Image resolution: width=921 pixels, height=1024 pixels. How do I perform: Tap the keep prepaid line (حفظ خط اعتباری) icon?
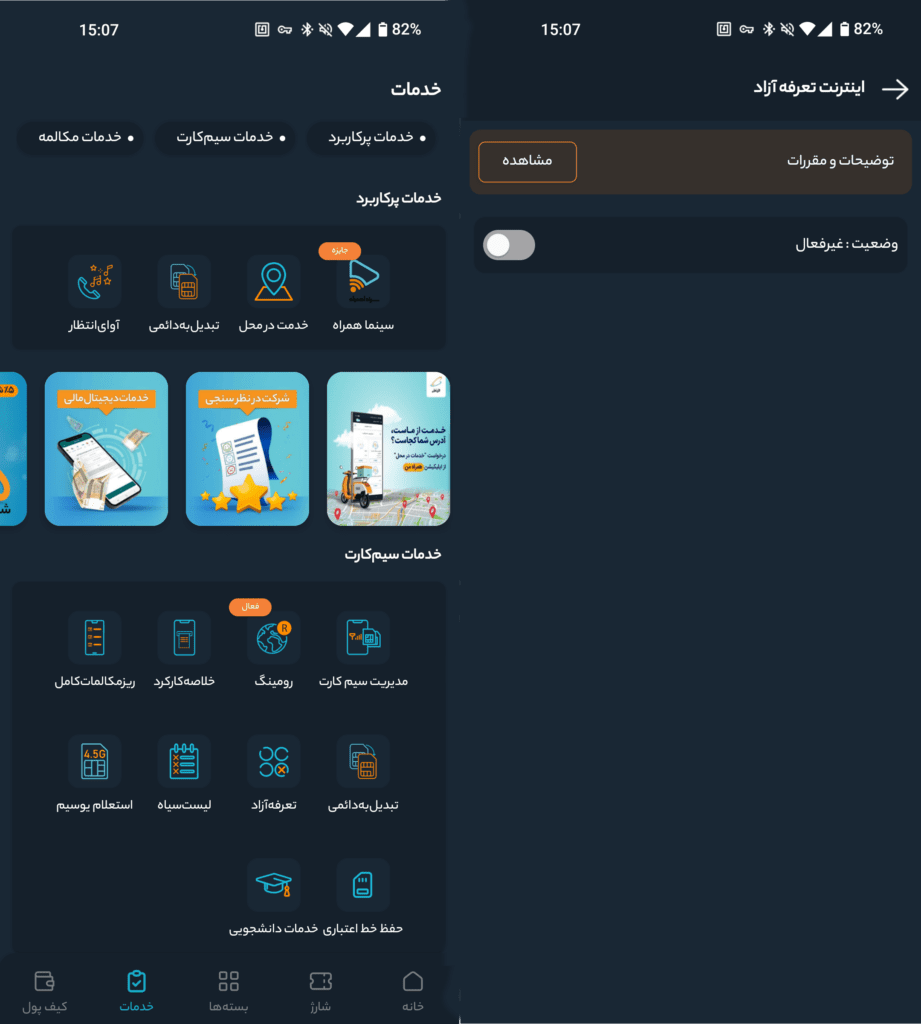(363, 886)
